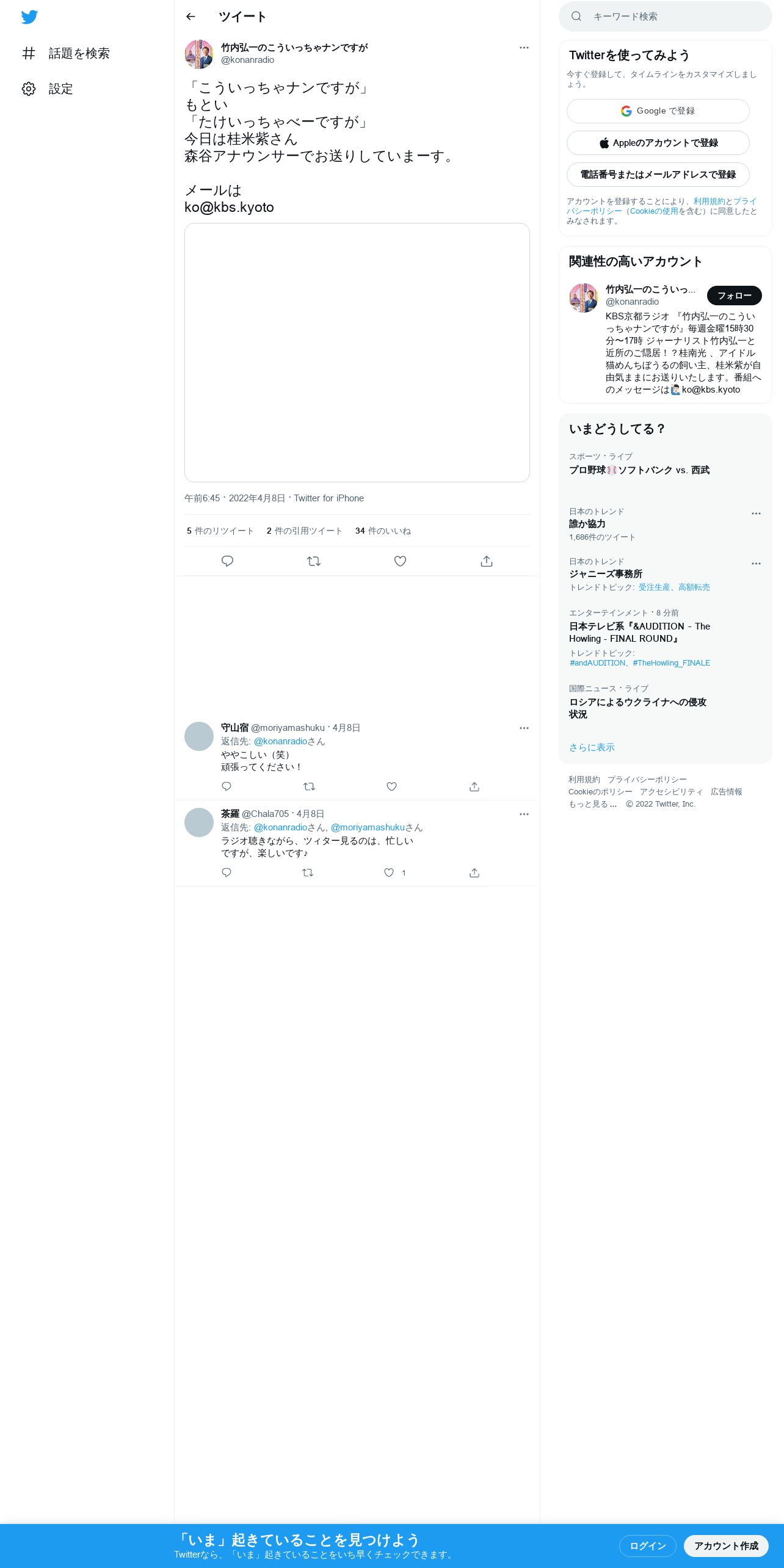Reply to 守山宿's tweet

tap(227, 786)
